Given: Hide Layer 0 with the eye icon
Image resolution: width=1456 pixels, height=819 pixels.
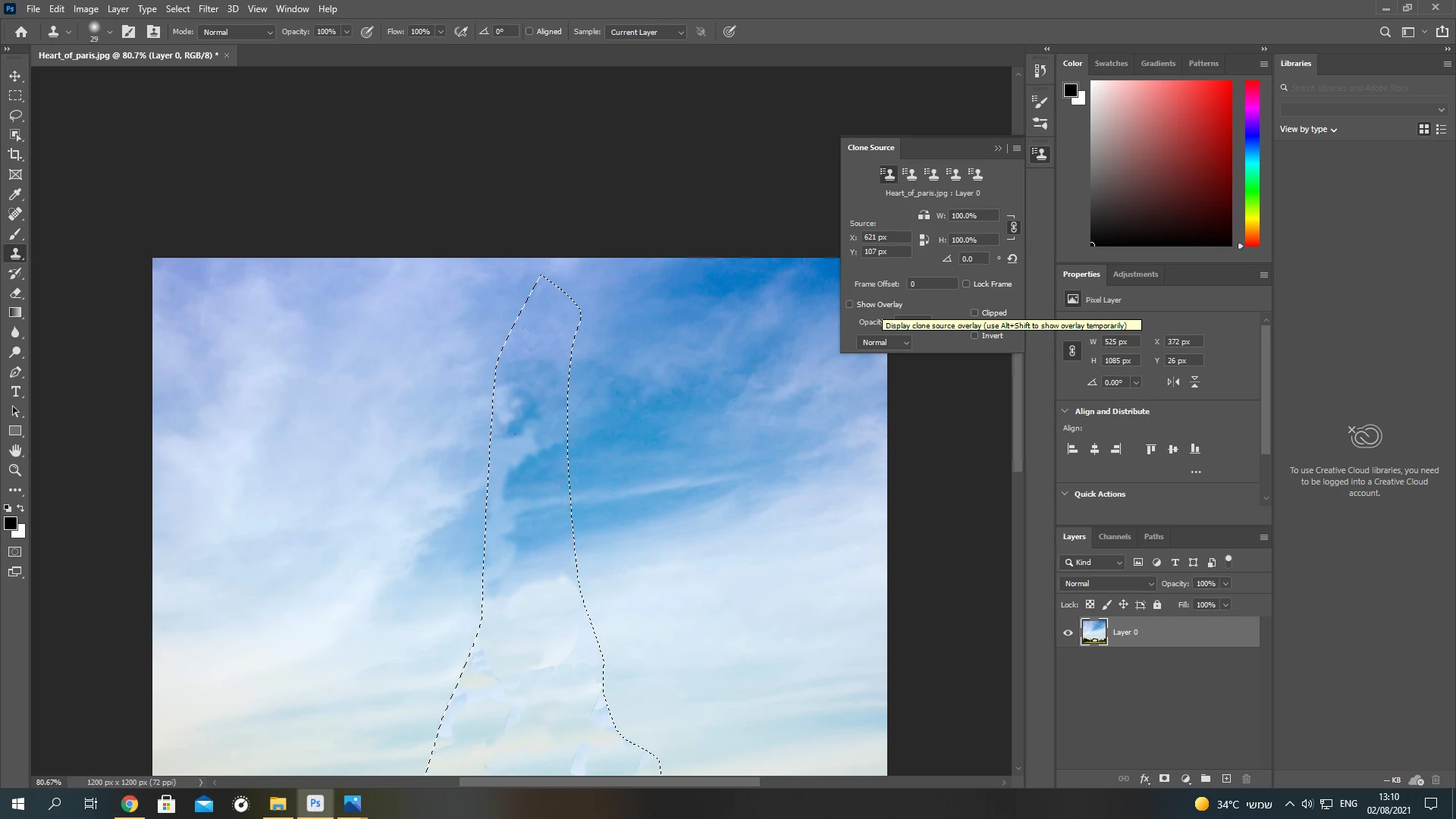Looking at the screenshot, I should [1068, 632].
